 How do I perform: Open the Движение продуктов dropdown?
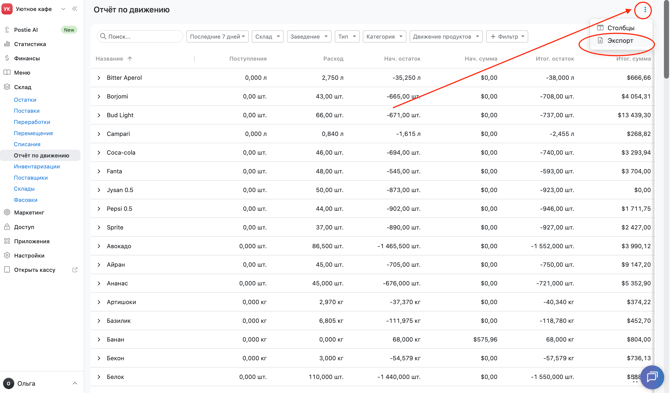coord(446,36)
